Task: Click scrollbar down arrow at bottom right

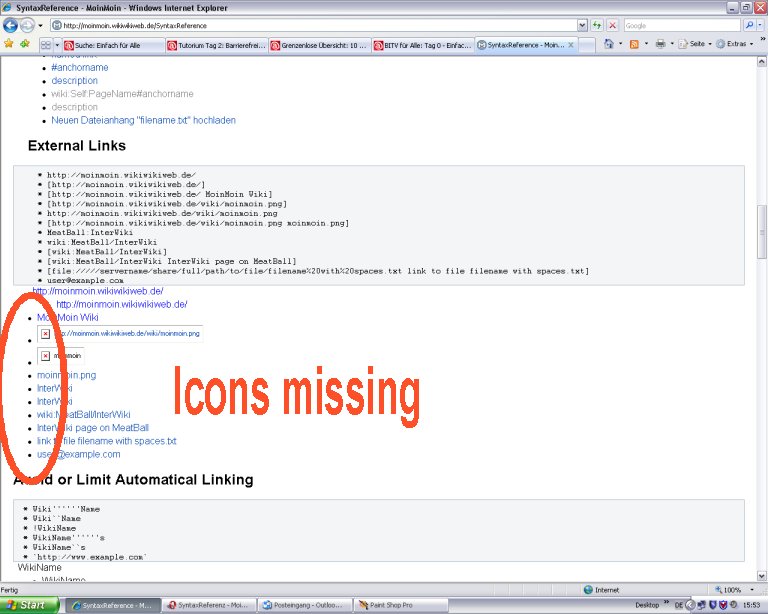Action: [x=762, y=576]
